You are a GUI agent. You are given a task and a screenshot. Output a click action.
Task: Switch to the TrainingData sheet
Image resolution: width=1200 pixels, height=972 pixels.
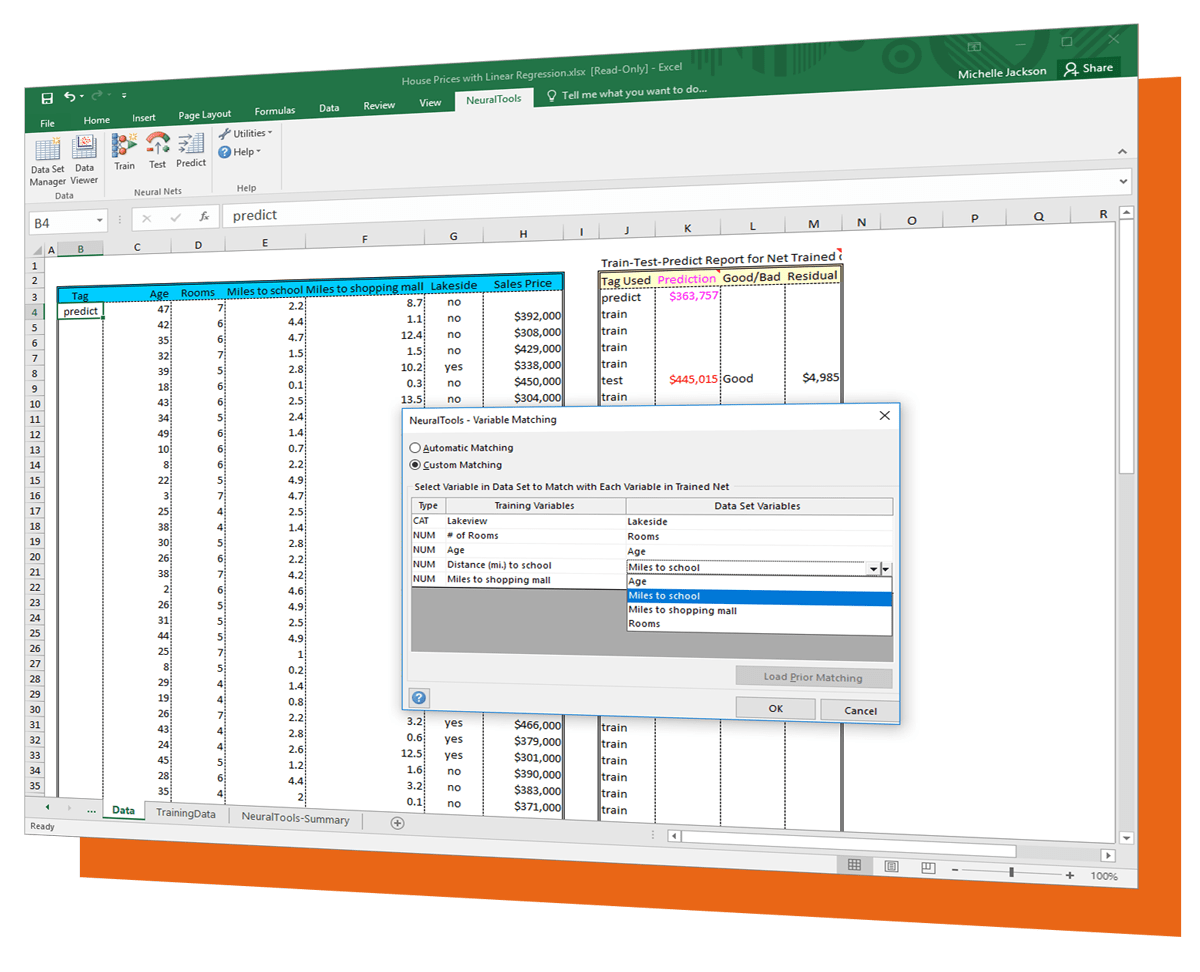186,814
